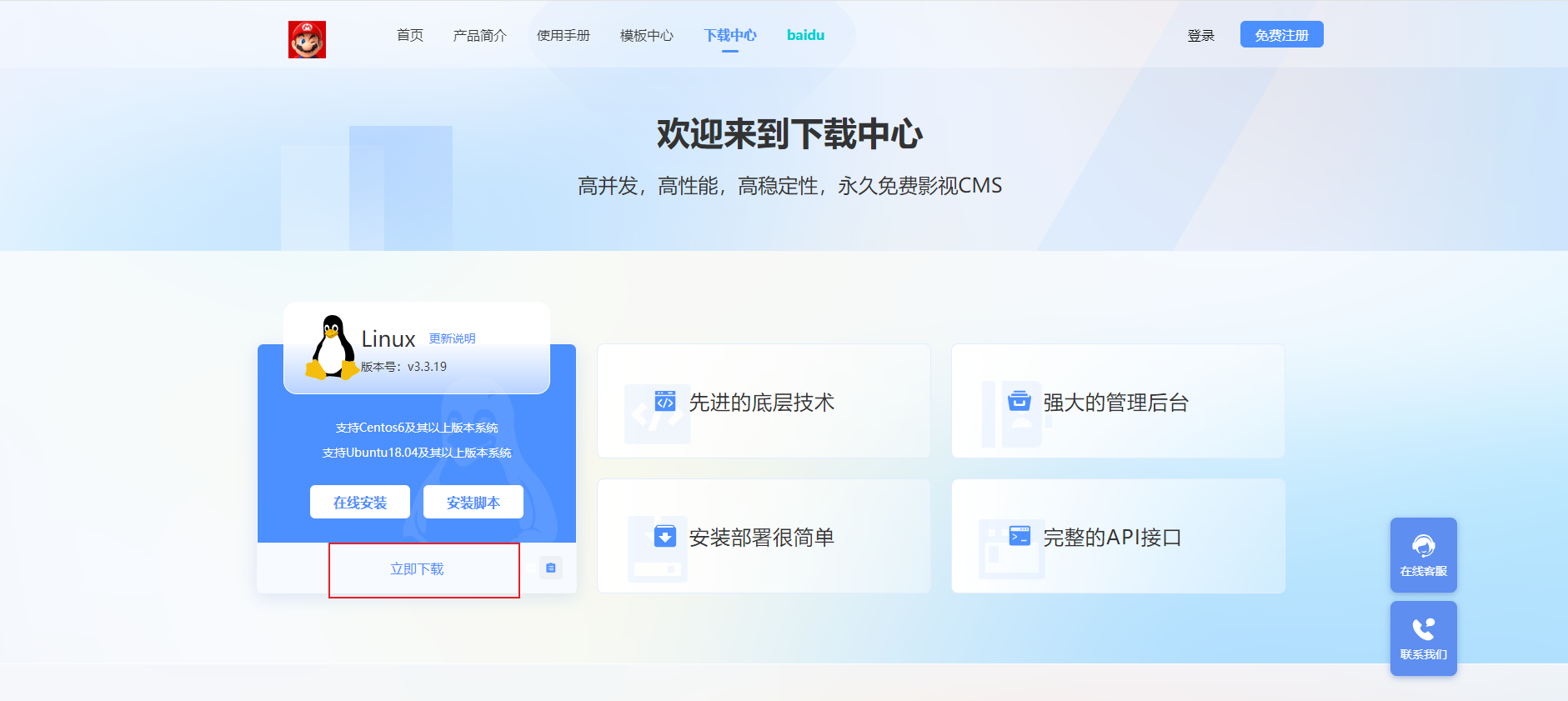The height and width of the screenshot is (701, 1568).
Task: Click the Linux penguin icon
Action: 333,348
